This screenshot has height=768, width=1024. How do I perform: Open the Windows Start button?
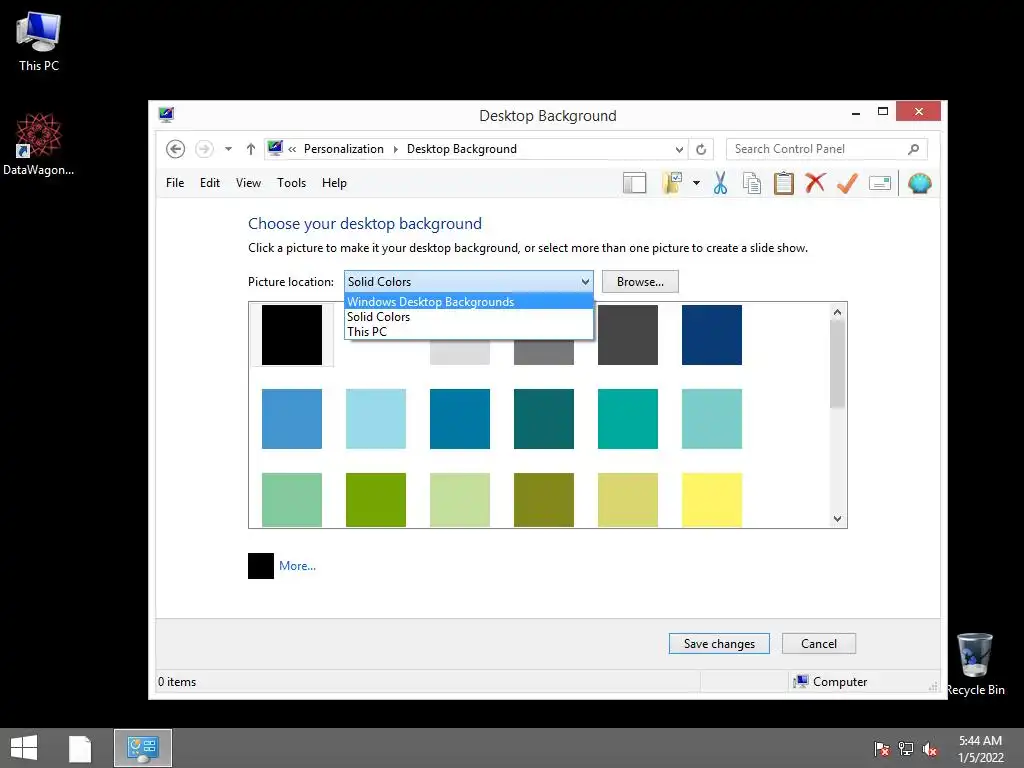[24, 748]
